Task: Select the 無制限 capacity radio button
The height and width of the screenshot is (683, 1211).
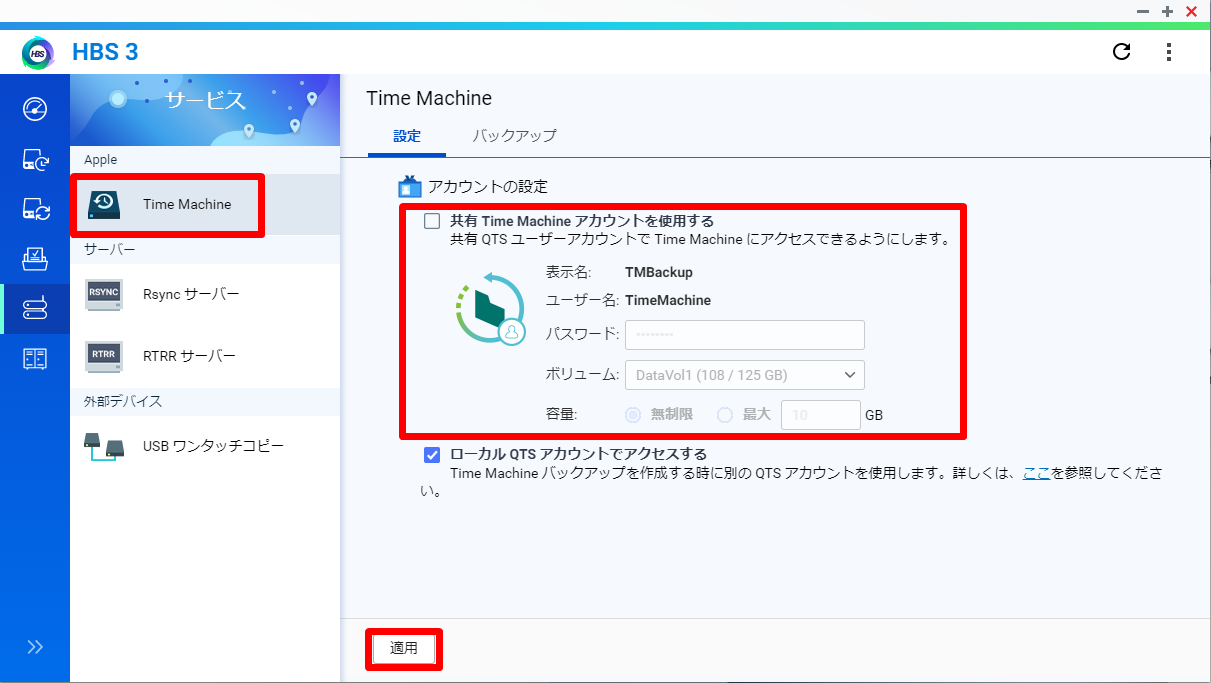Action: 633,414
